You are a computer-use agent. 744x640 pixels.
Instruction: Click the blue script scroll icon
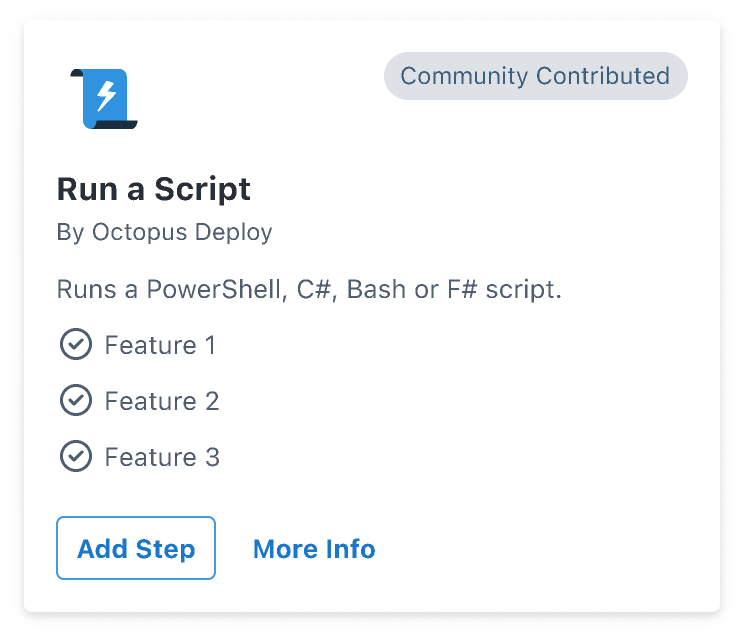point(107,98)
